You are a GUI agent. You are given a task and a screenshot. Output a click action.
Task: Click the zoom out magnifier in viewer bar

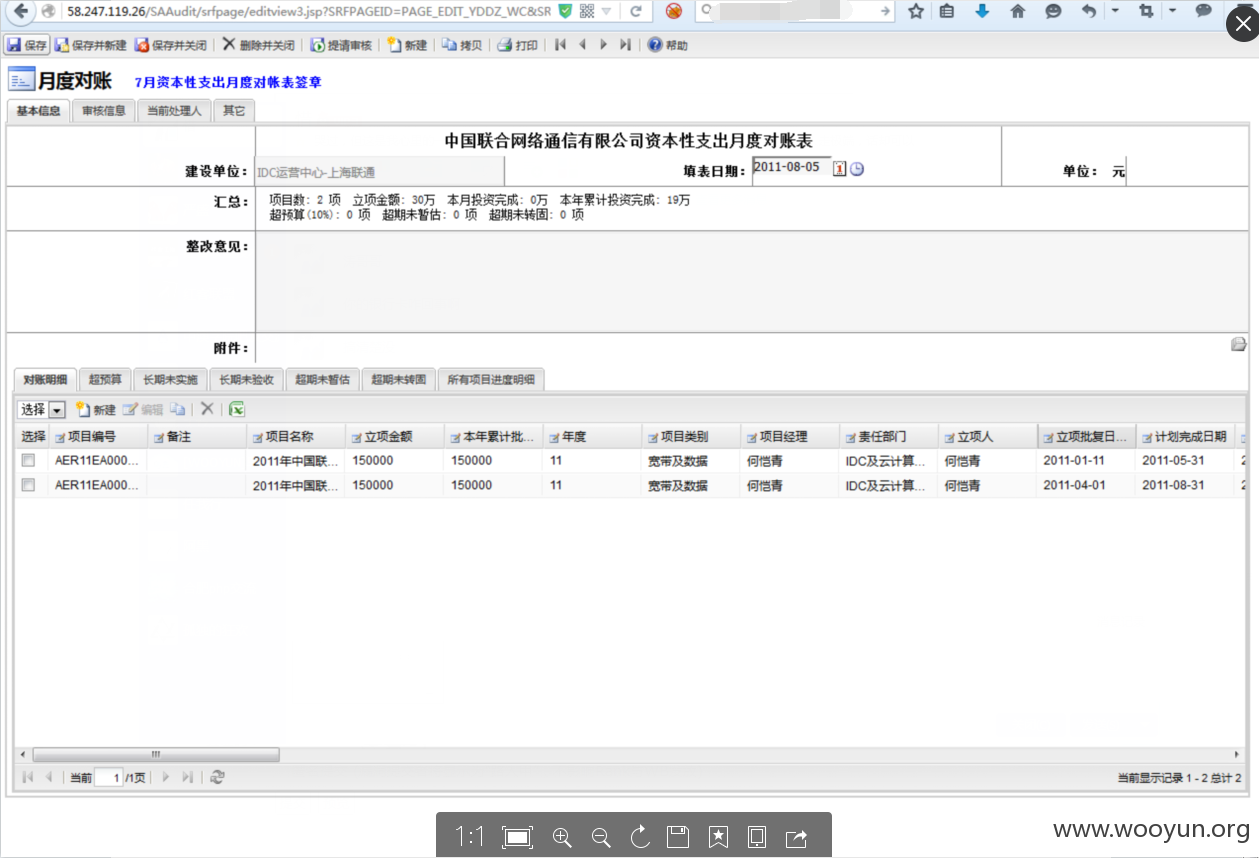601,837
